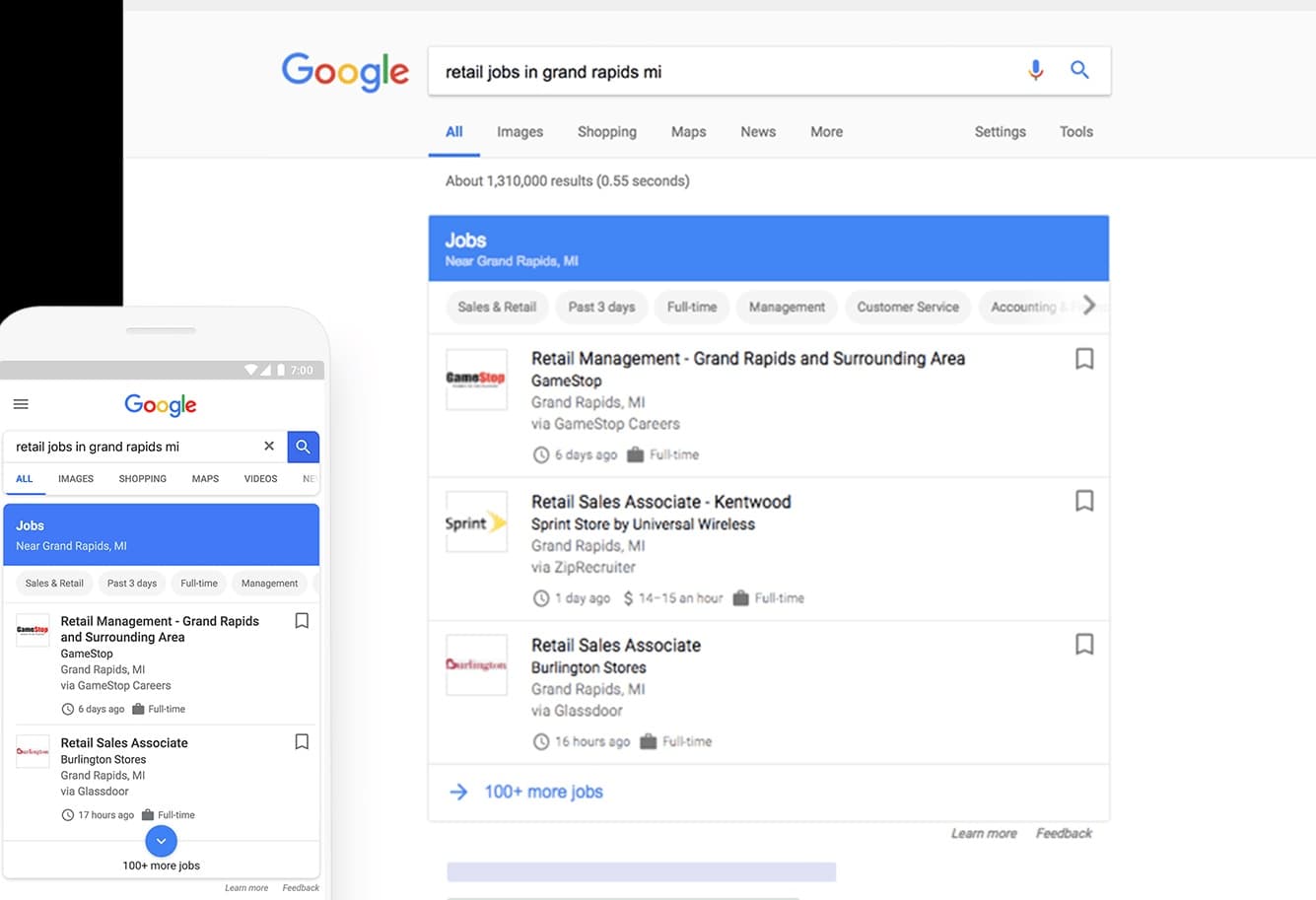Switch to the Maps tab on desktop
1316x900 pixels.
(688, 132)
